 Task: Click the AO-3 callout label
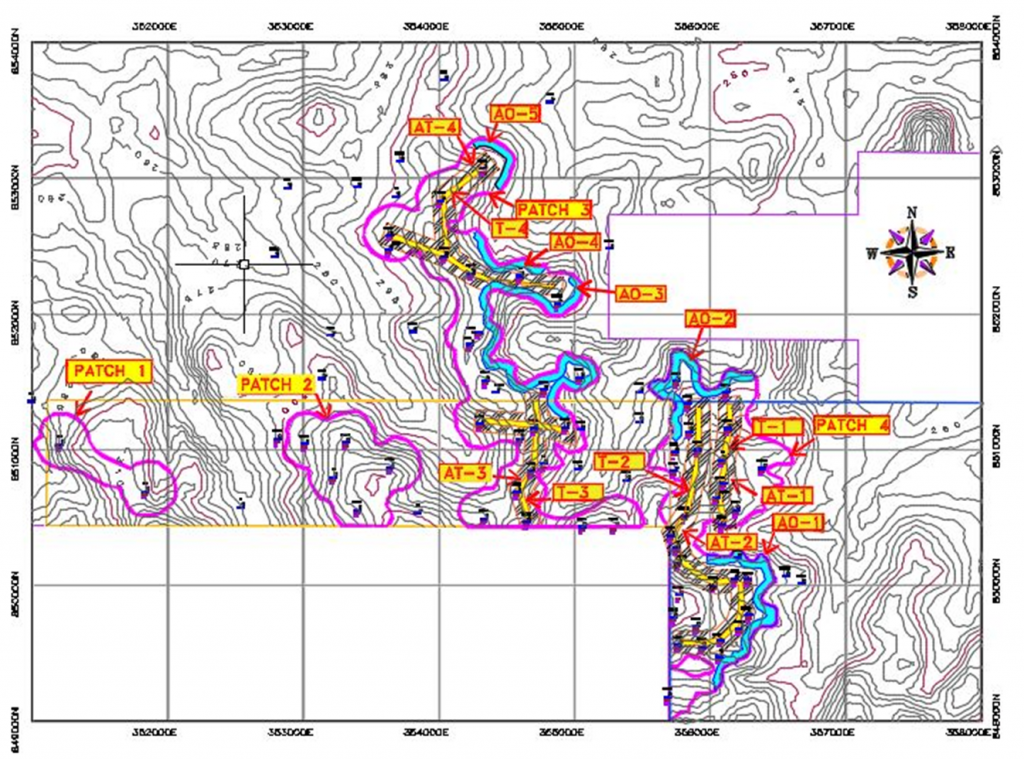click(x=641, y=294)
